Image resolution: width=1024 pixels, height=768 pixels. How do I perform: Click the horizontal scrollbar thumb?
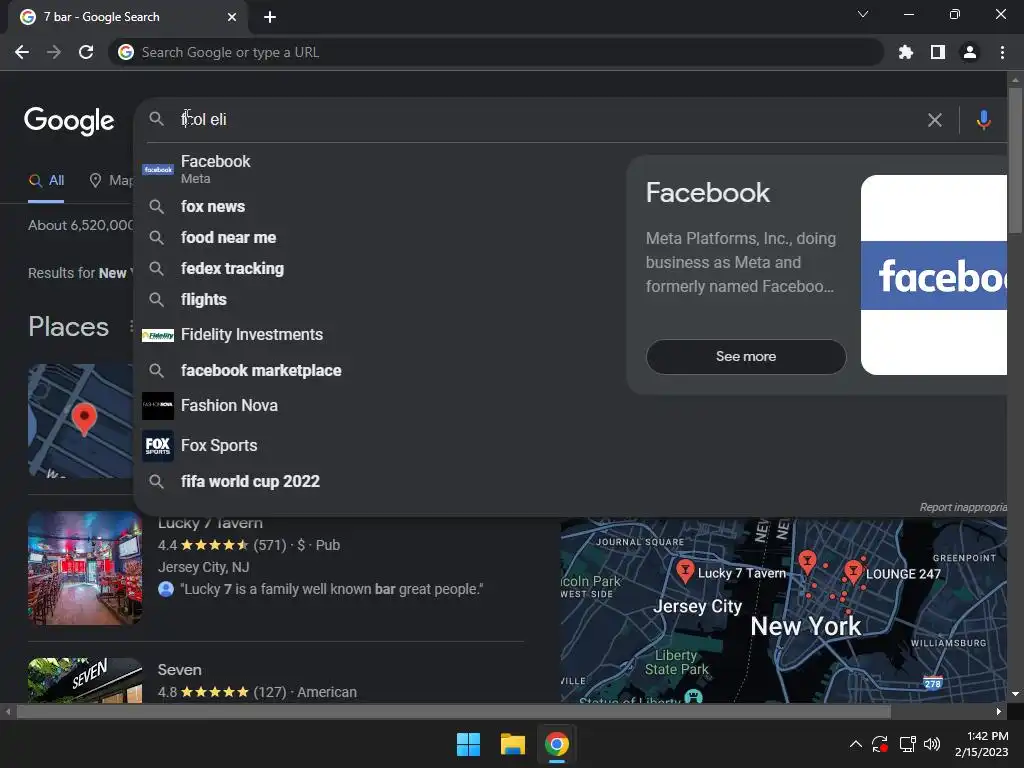454,711
